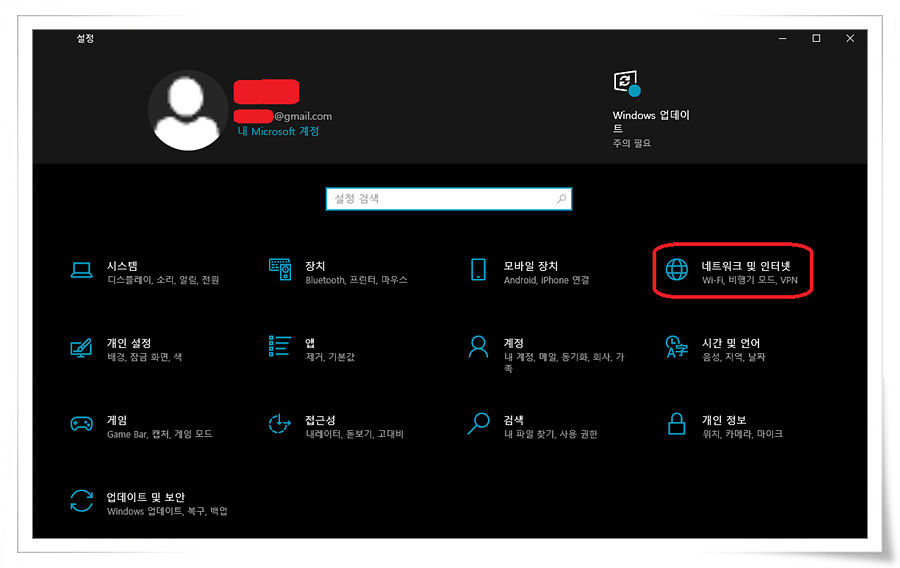Open the 모바일 장치 phone icon
This screenshot has height=568, width=900.
pos(478,270)
